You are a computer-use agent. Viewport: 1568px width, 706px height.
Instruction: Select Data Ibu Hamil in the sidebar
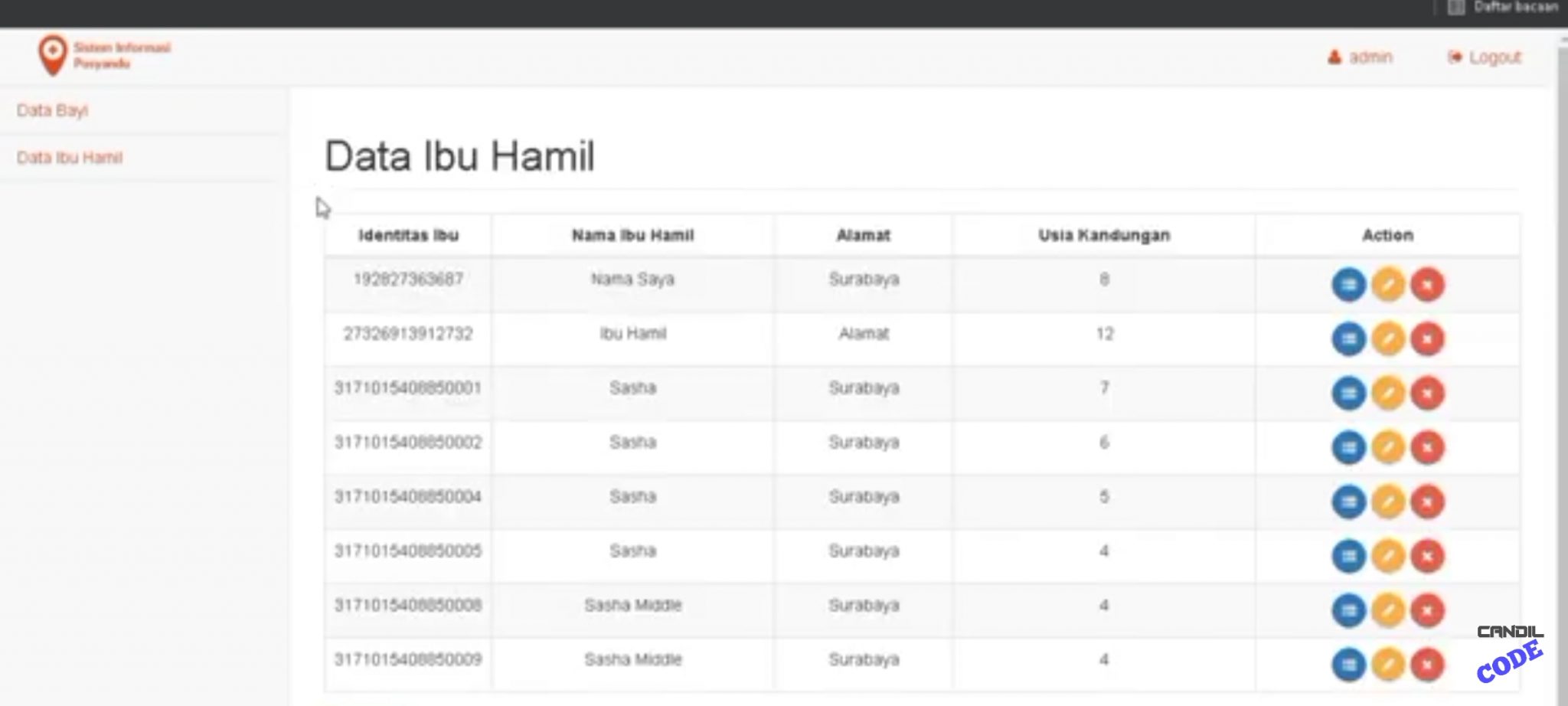click(70, 157)
